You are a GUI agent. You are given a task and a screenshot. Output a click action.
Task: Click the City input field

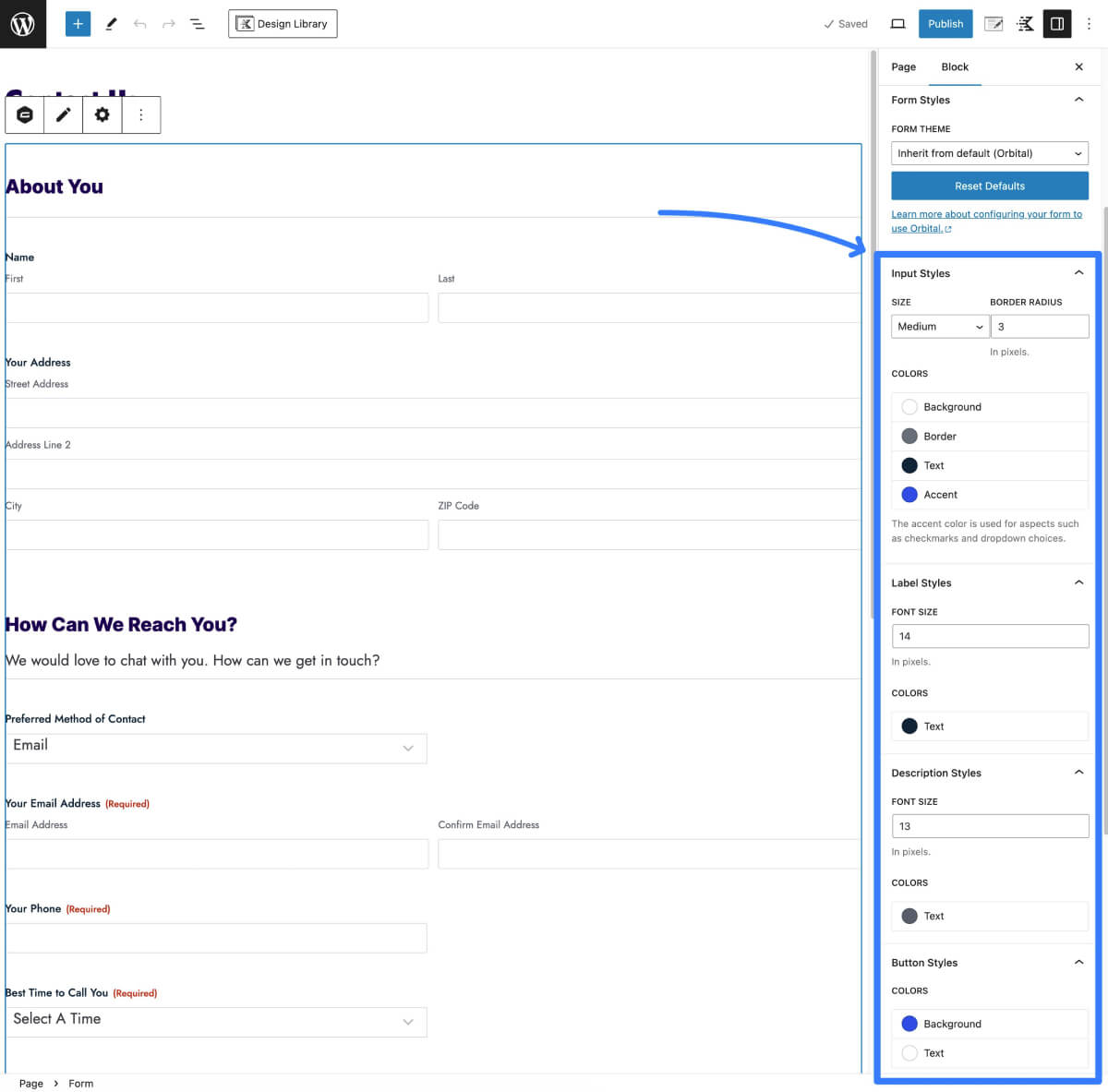[217, 534]
